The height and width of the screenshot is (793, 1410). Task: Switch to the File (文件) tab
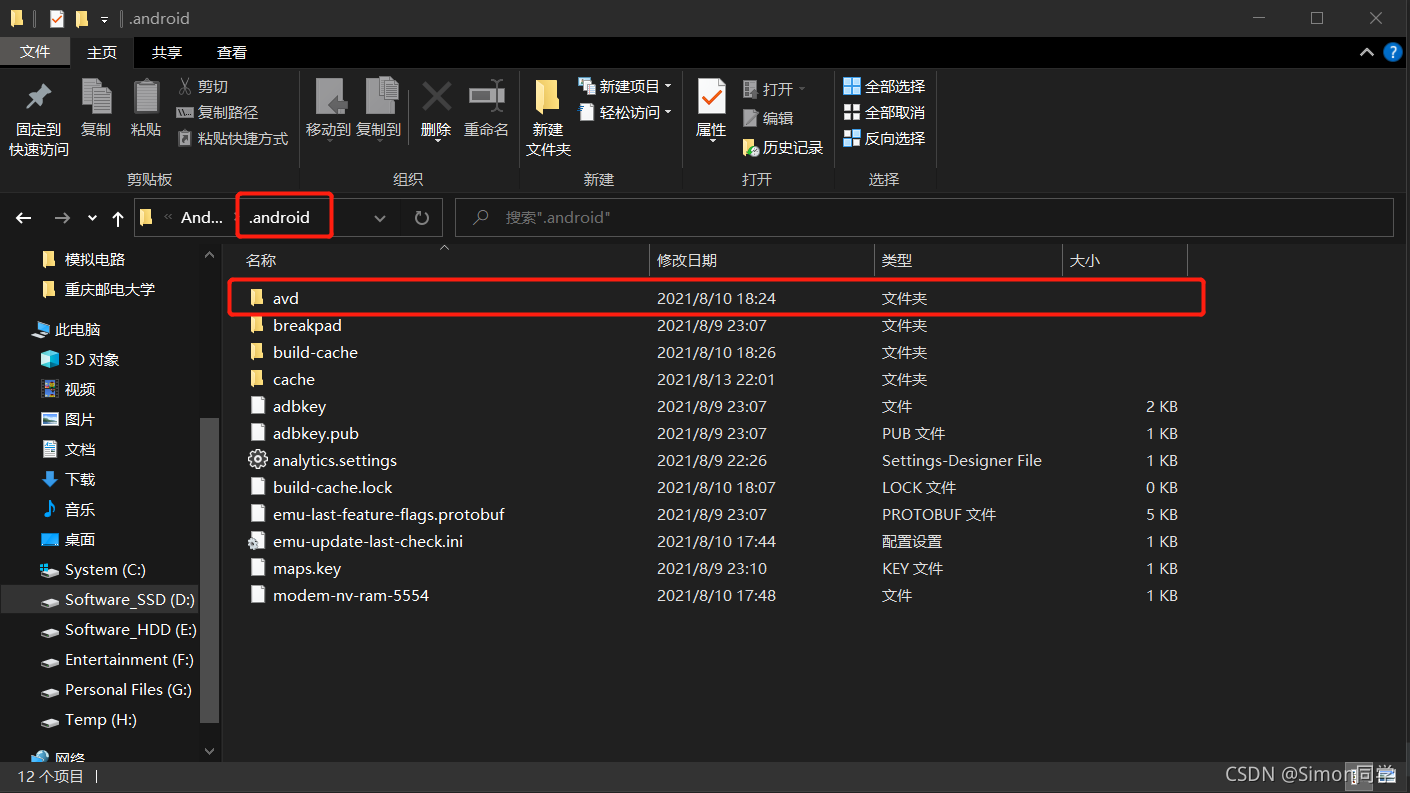[35, 52]
